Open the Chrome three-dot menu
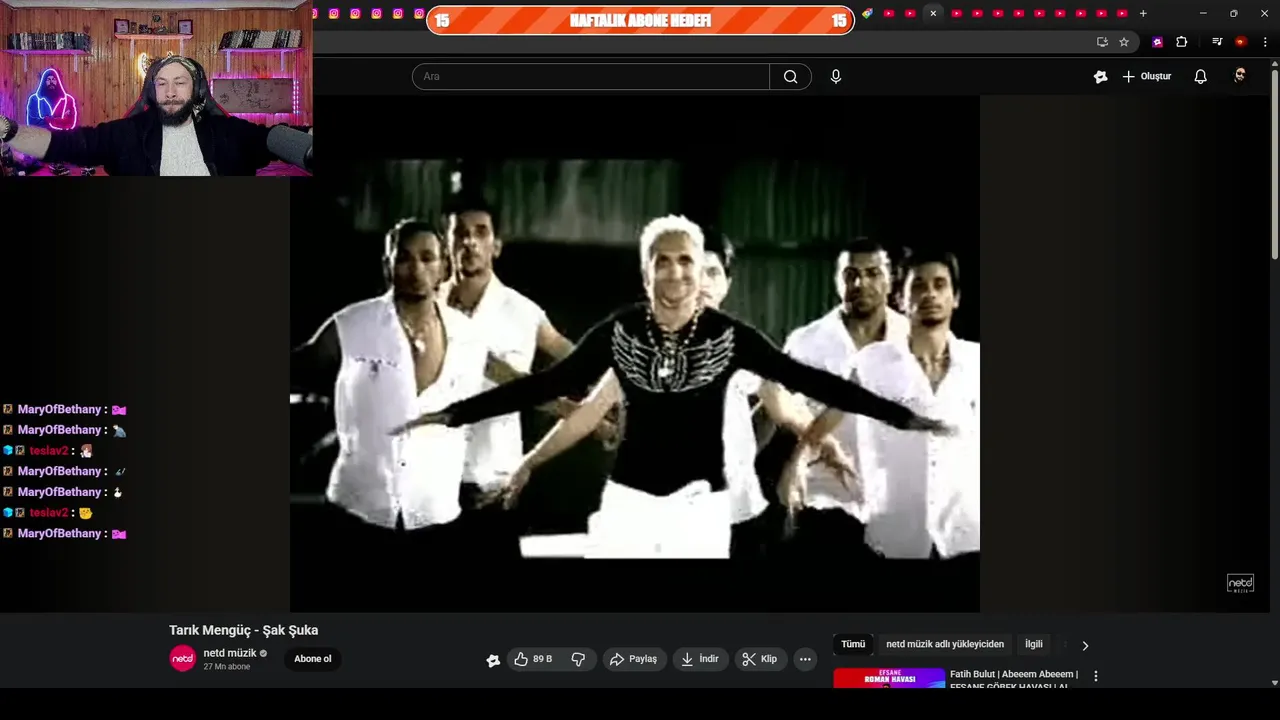 tap(1266, 42)
